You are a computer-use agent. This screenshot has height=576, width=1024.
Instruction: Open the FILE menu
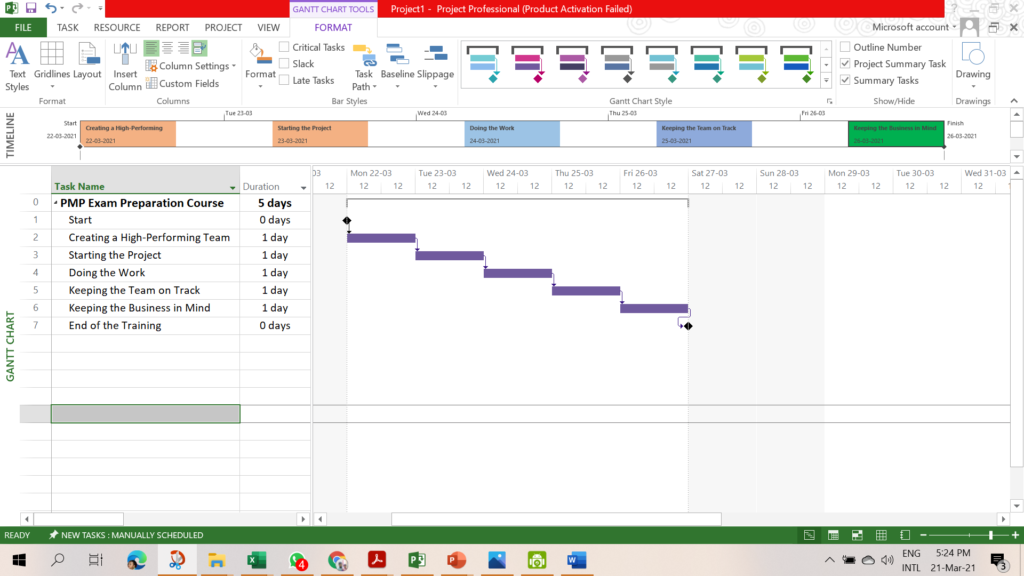tap(22, 27)
